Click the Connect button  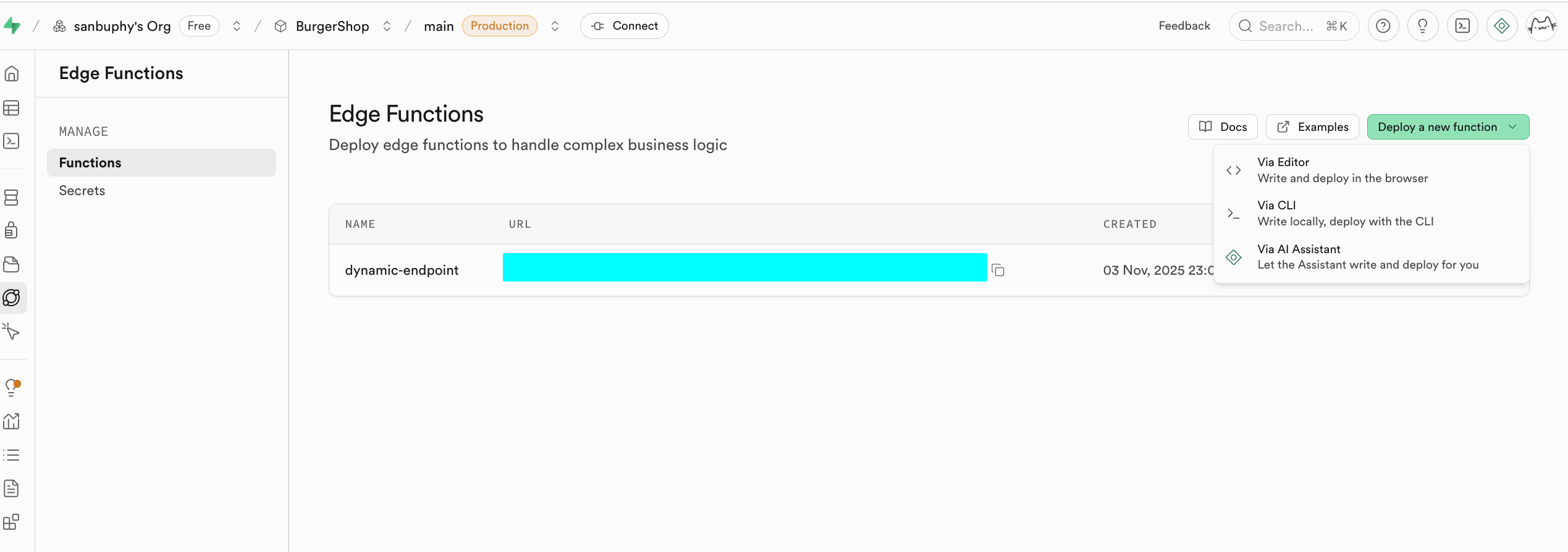tap(624, 26)
